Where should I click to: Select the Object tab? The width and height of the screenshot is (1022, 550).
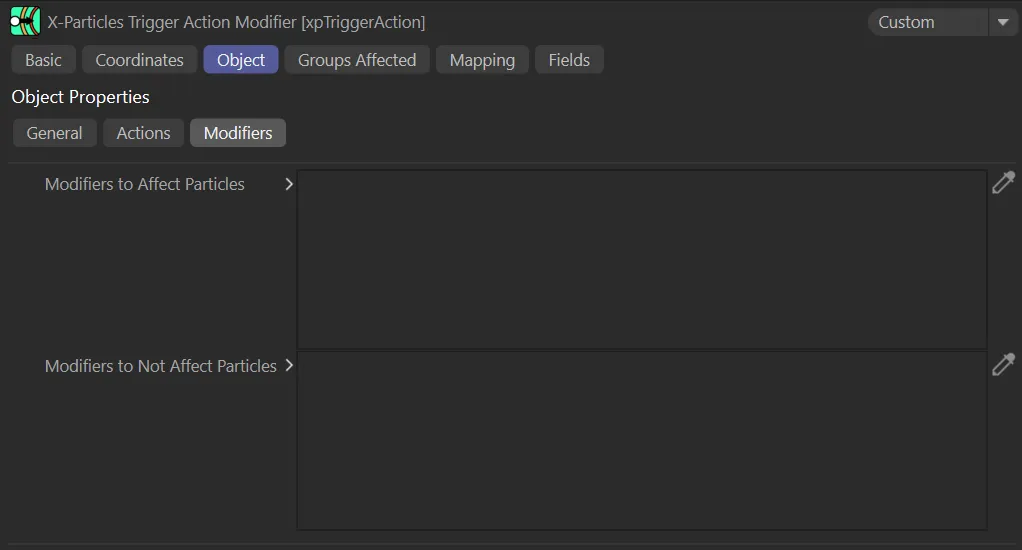point(241,60)
